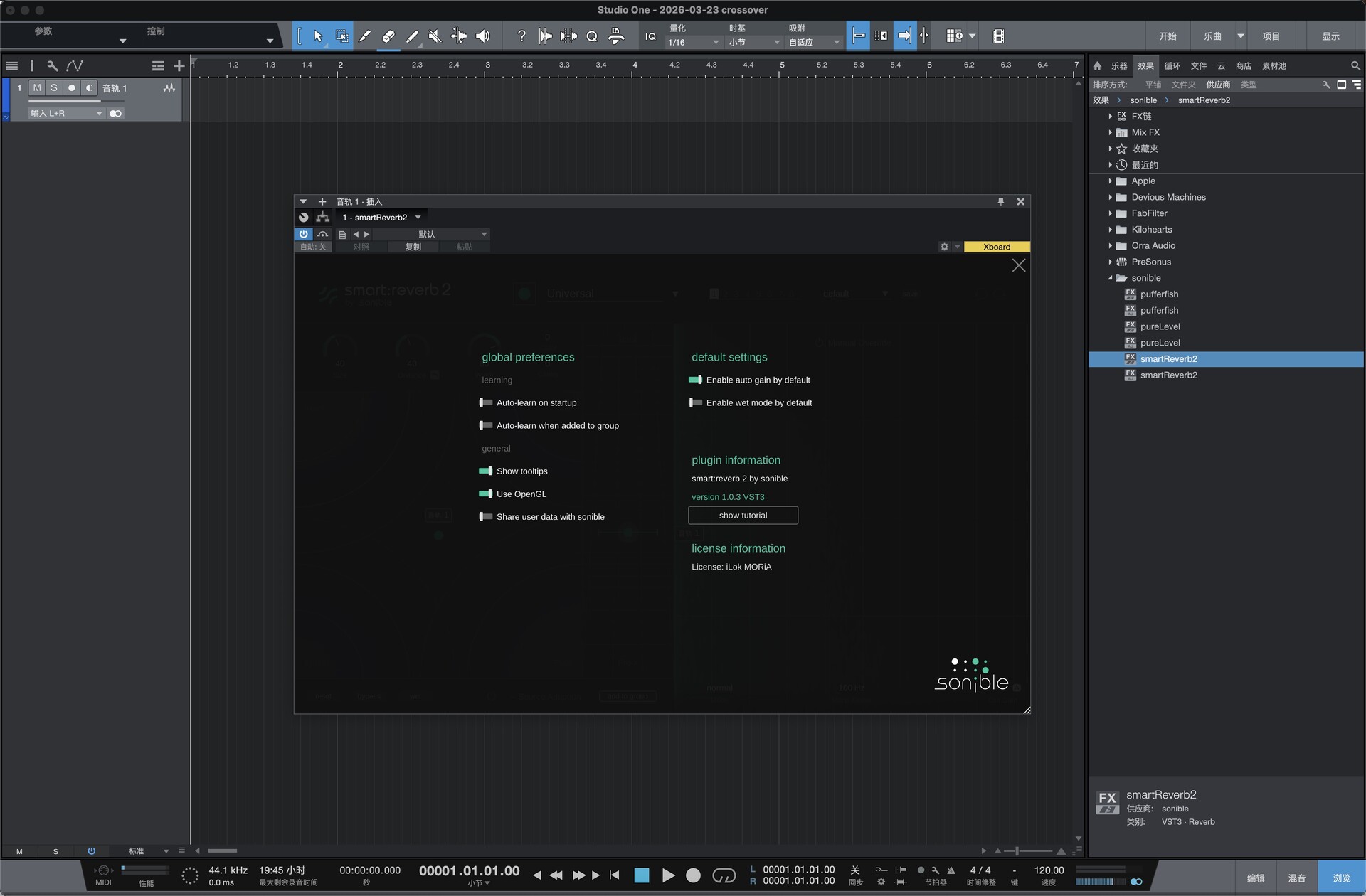This screenshot has height=896, width=1366.
Task: Open the browser search magnifier icon
Action: coord(1355,65)
